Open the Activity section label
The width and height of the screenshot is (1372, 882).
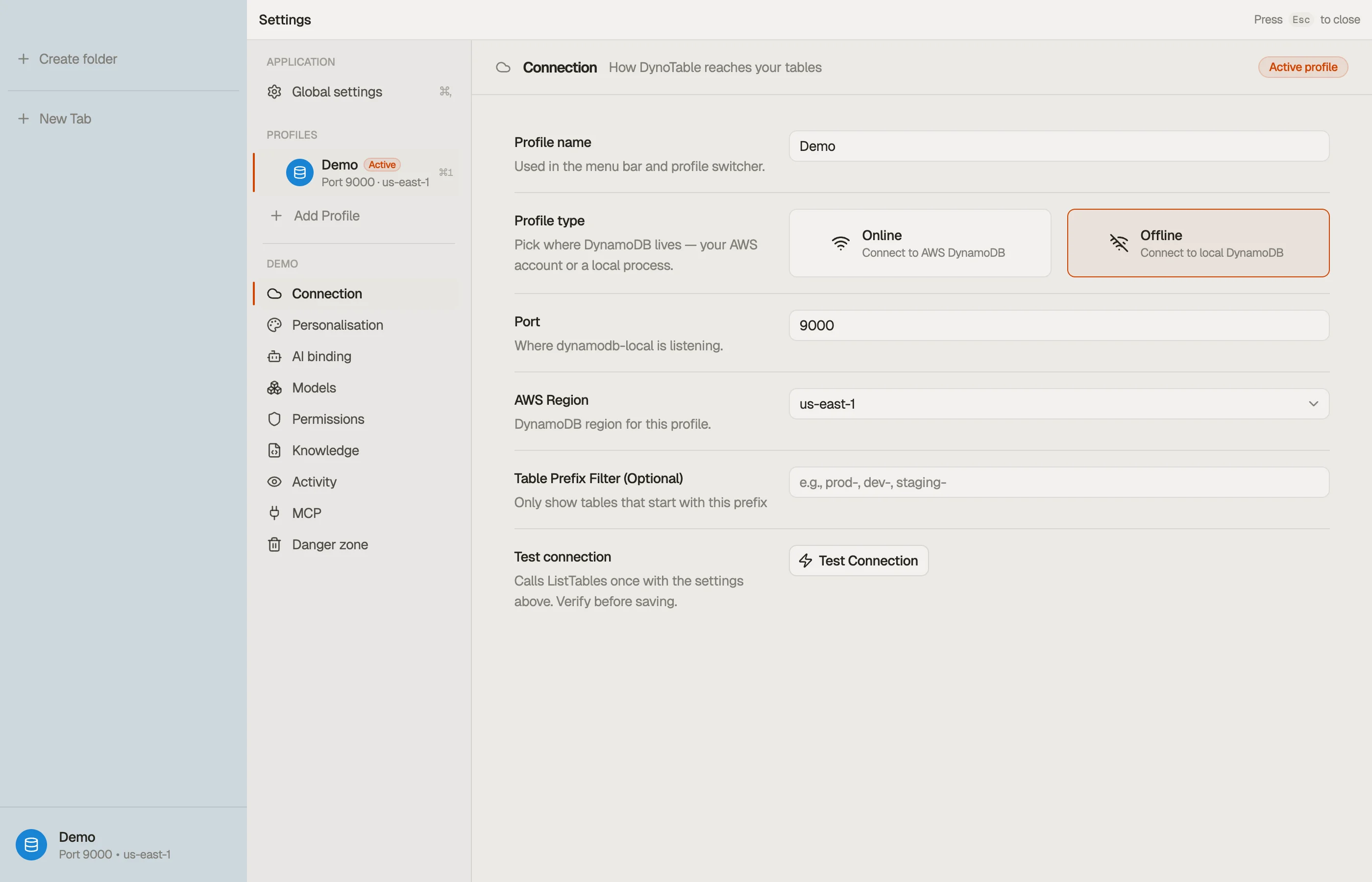315,482
